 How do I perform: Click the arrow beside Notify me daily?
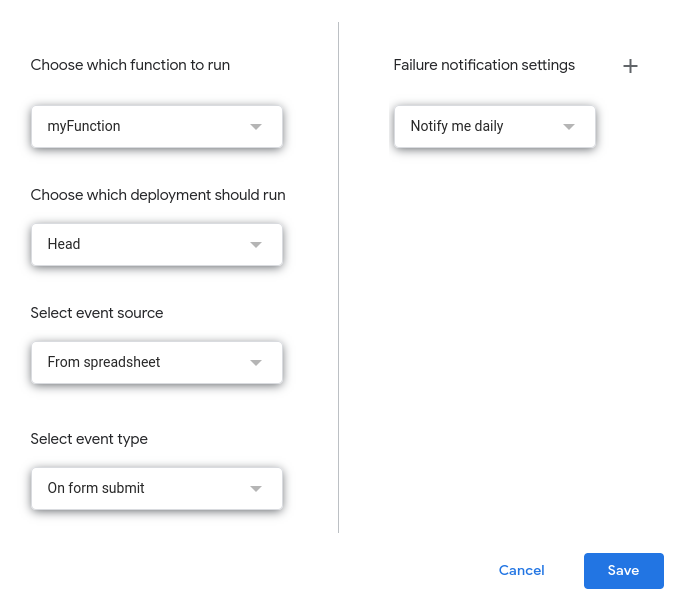point(569,127)
